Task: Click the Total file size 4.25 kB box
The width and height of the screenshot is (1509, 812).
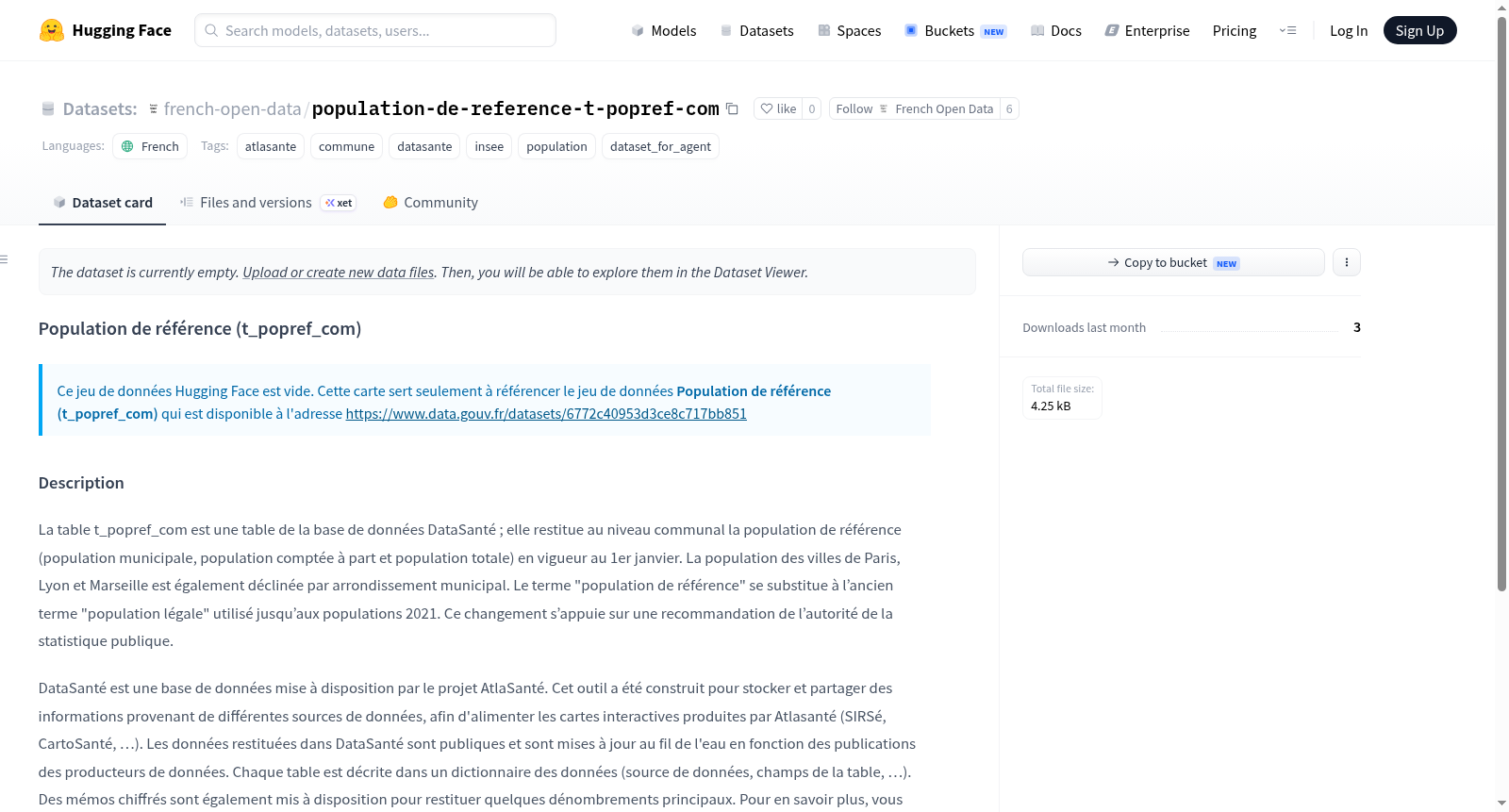Action: coord(1062,397)
